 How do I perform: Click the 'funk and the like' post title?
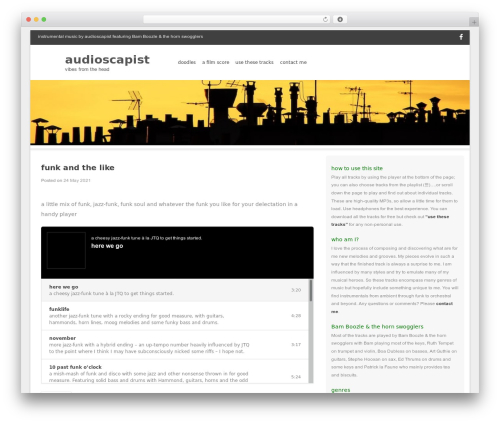coord(78,168)
